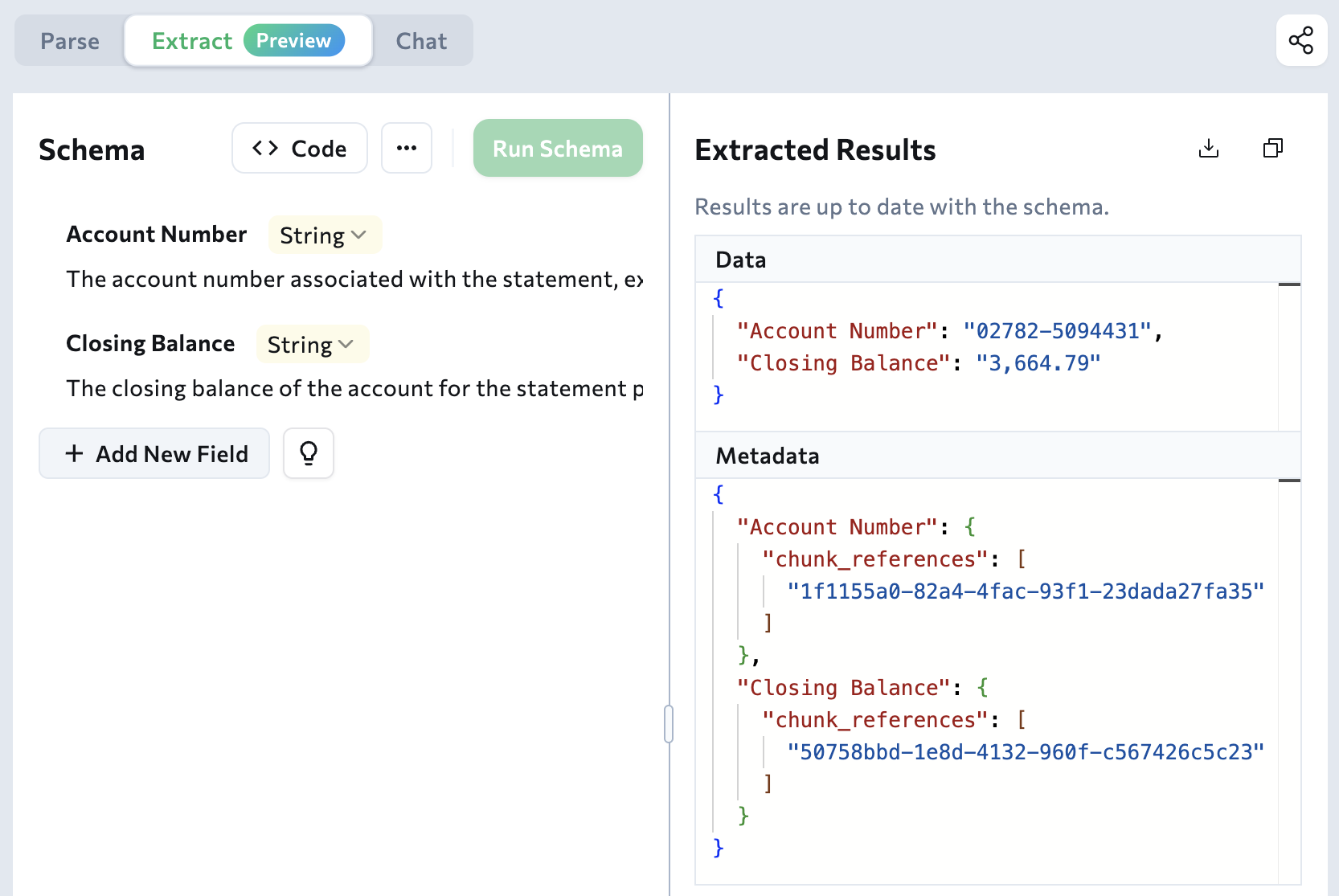
Task: Select closing balance value "3,664.79"
Action: 1038,363
